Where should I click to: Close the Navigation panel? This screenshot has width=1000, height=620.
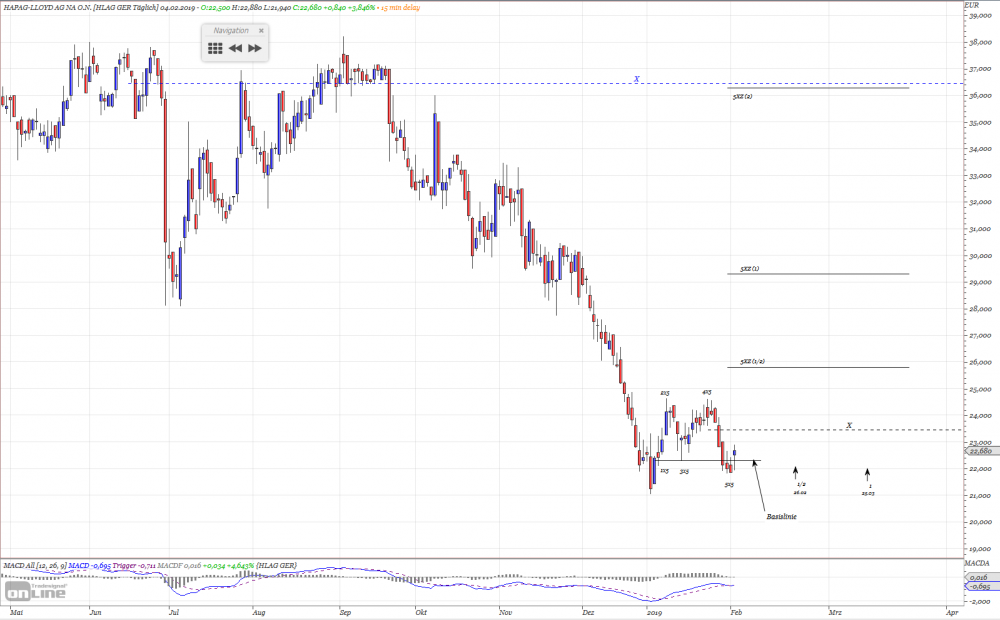261,31
